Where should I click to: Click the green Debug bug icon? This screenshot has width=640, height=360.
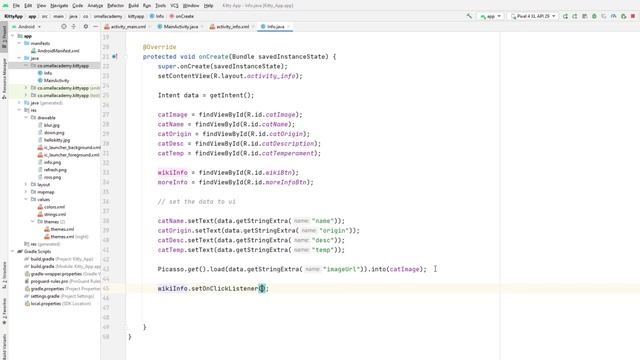[x=594, y=16]
